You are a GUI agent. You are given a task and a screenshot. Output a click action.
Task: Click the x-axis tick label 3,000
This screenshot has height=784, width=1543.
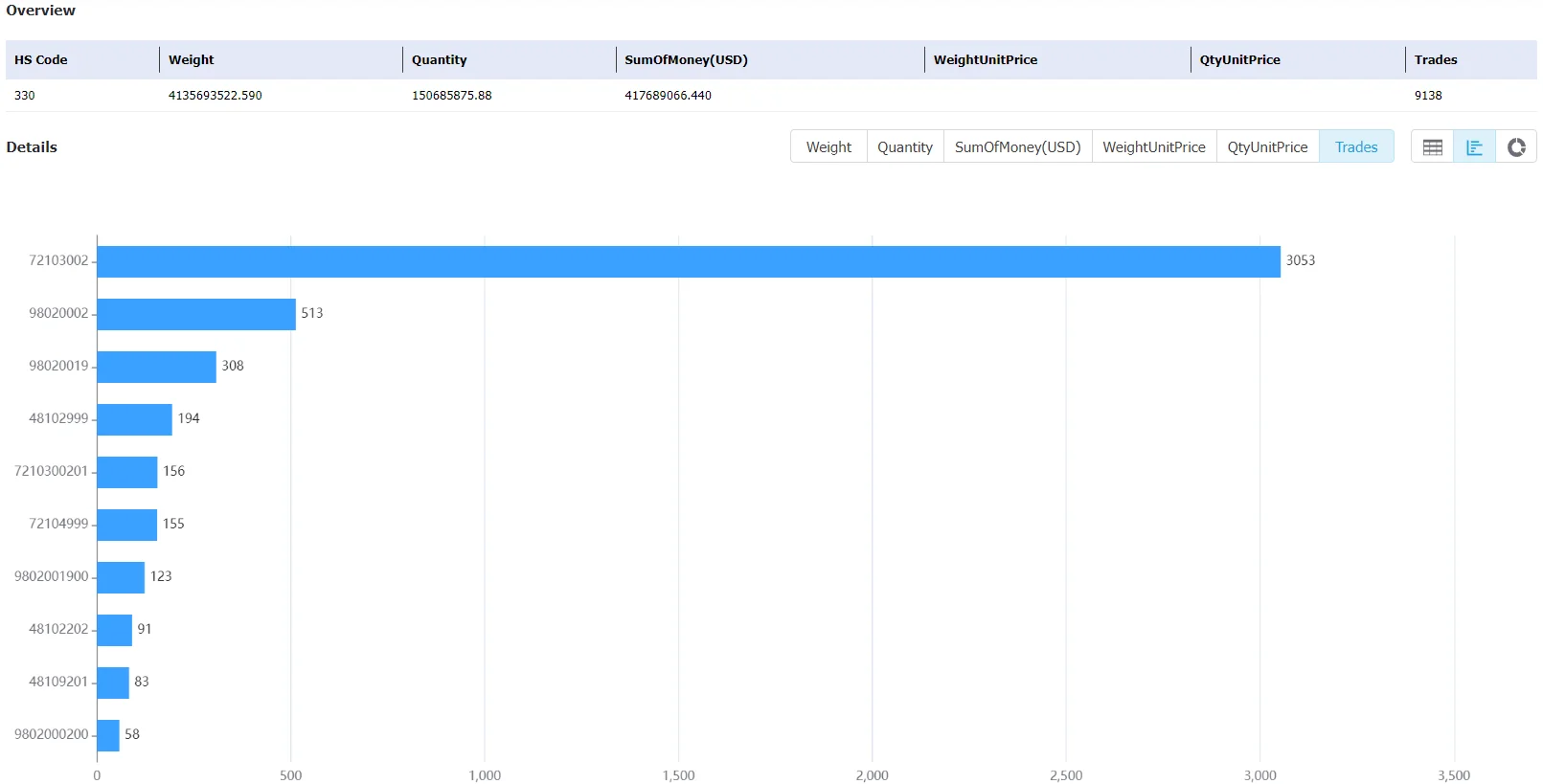pyautogui.click(x=1259, y=775)
